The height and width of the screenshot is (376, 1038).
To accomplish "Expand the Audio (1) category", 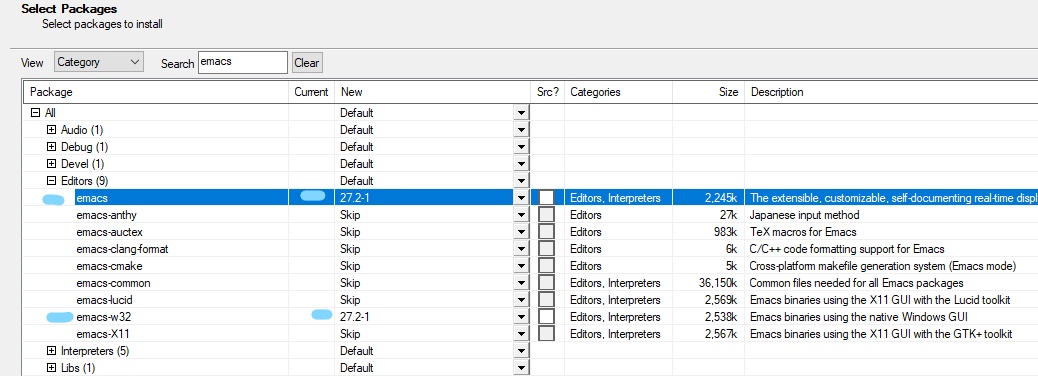I will 52,130.
